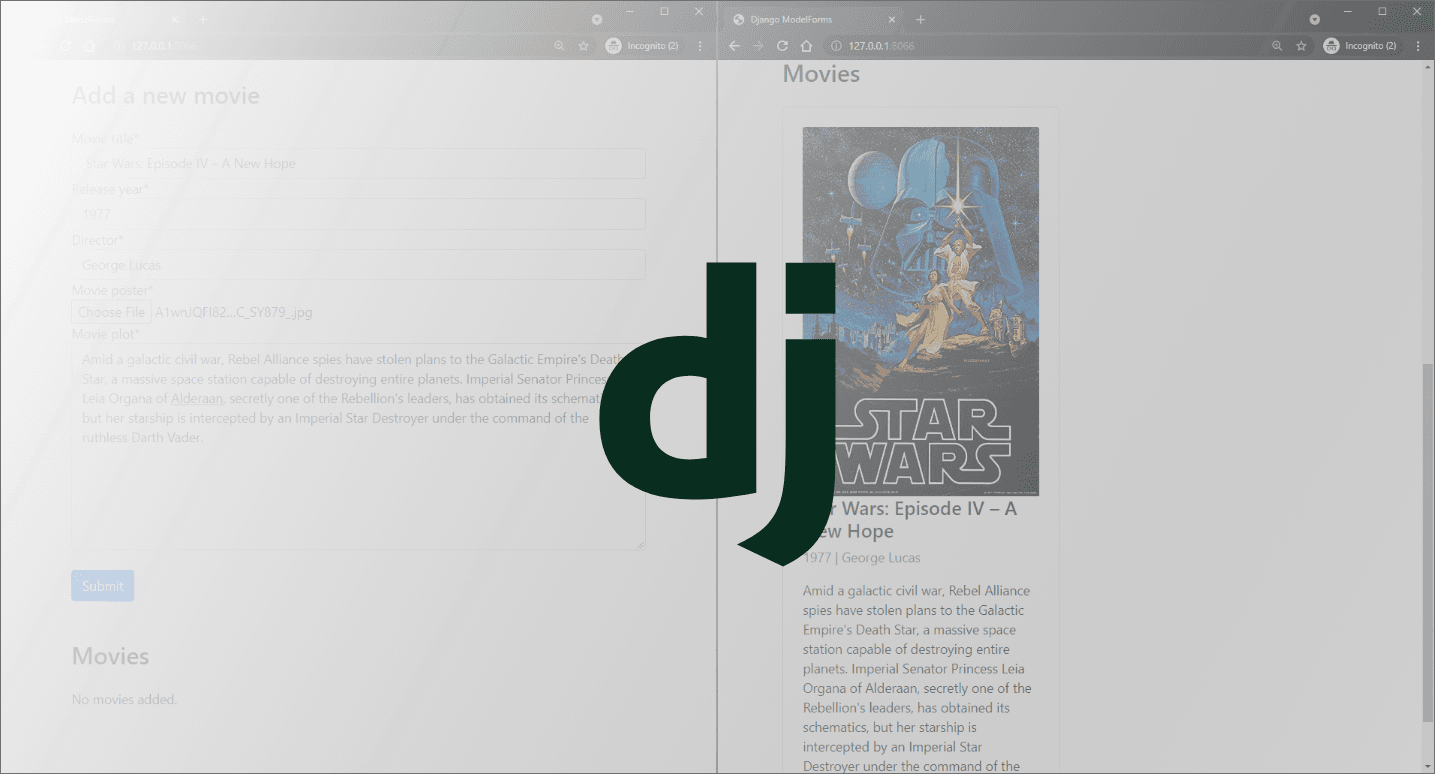The image size is (1435, 774).
Task: Click the Submit button on the movie form
Action: point(102,585)
